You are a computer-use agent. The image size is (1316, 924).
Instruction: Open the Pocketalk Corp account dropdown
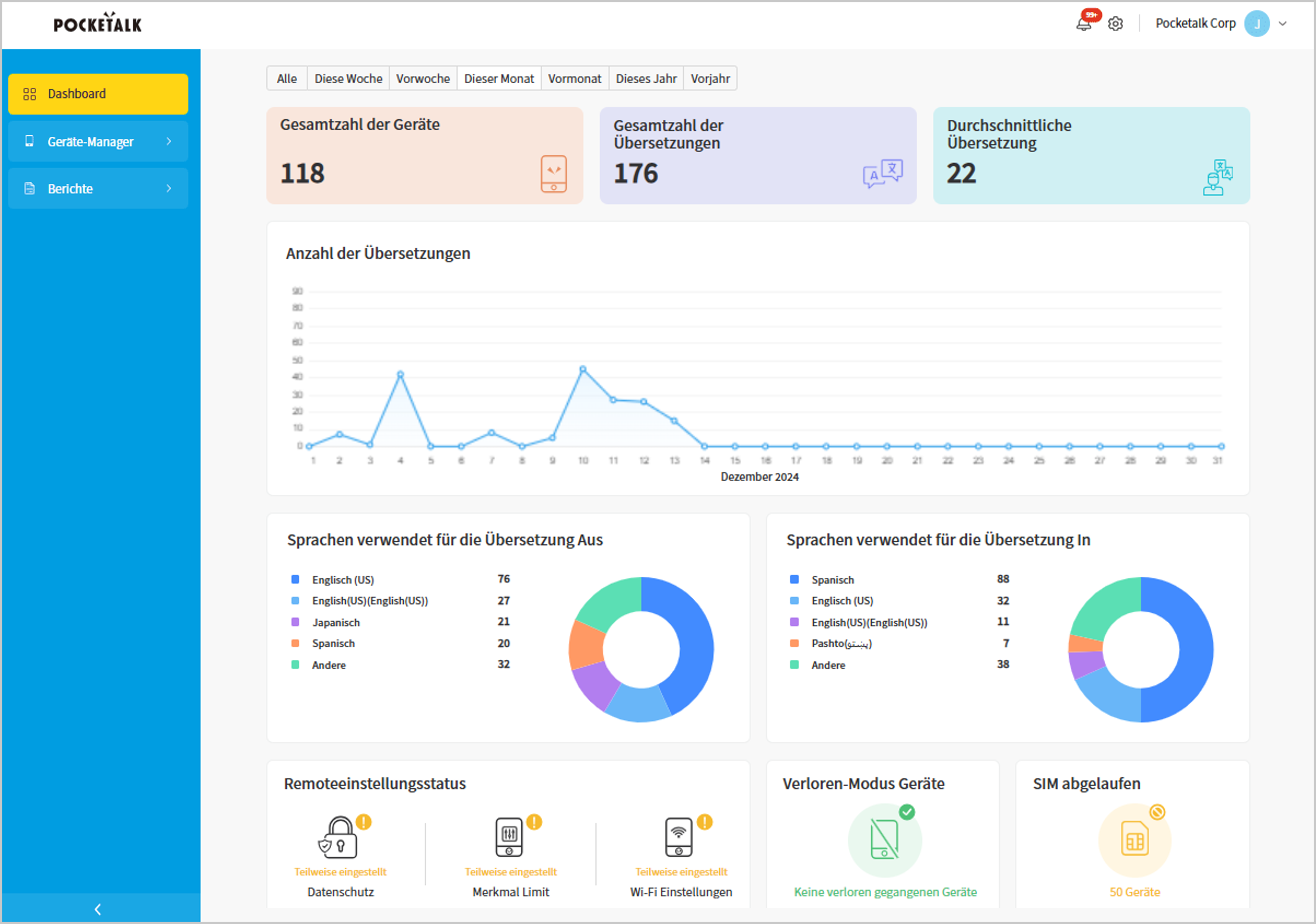1282,24
